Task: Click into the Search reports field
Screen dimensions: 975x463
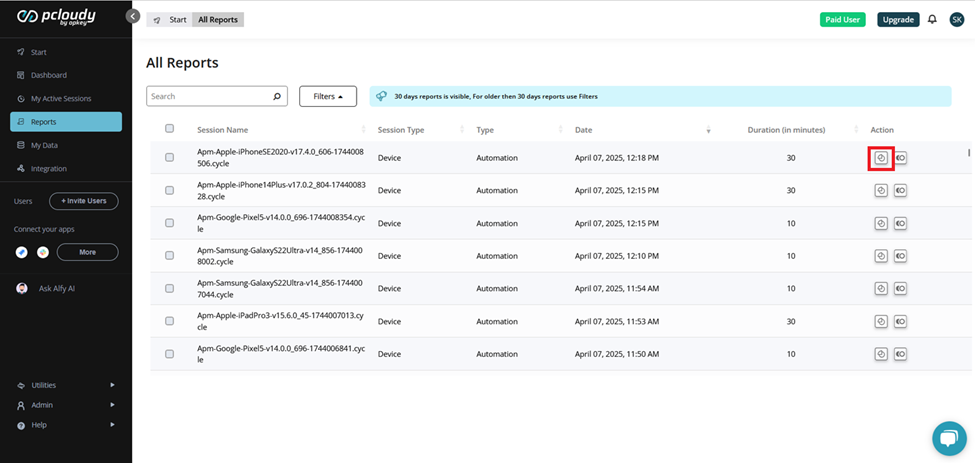Action: tap(208, 97)
